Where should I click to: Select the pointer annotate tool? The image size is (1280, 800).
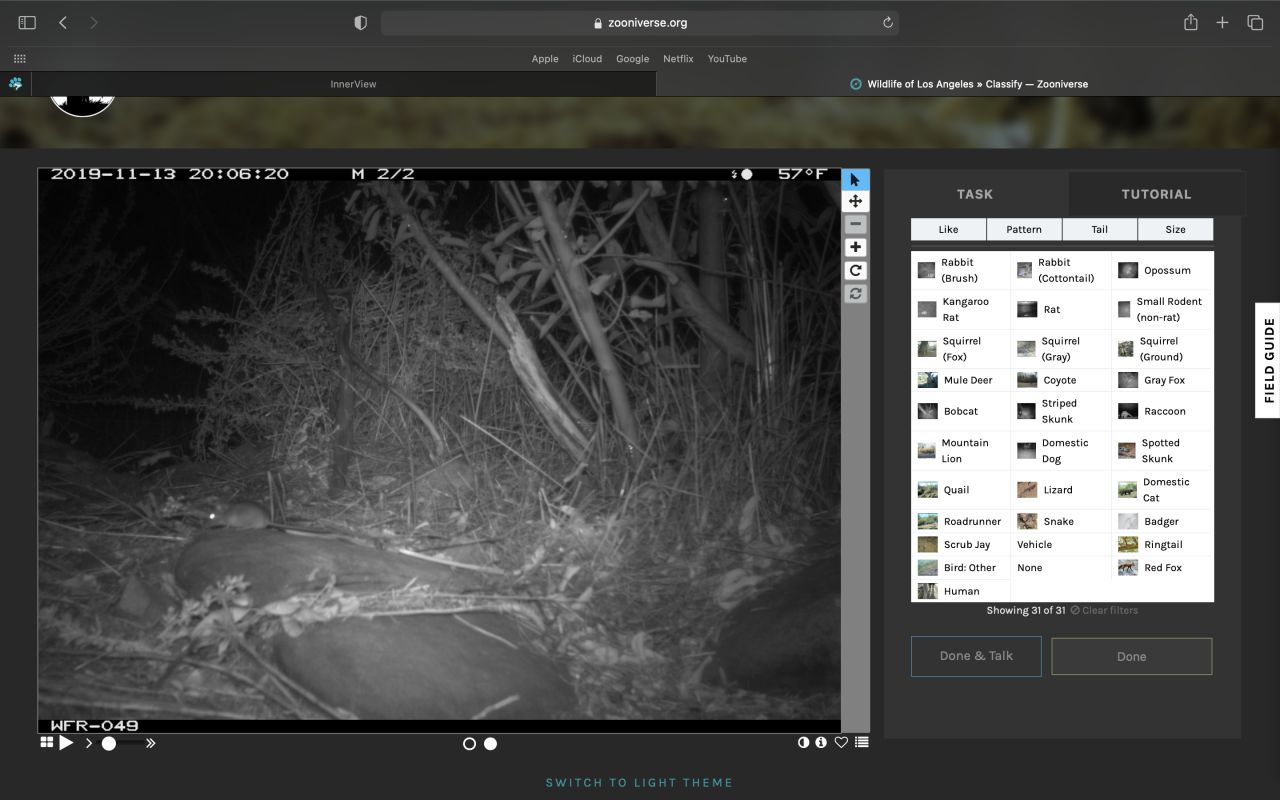(855, 180)
